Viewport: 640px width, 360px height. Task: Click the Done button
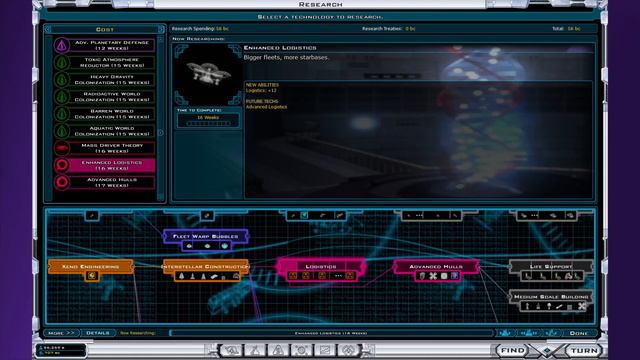coord(578,333)
